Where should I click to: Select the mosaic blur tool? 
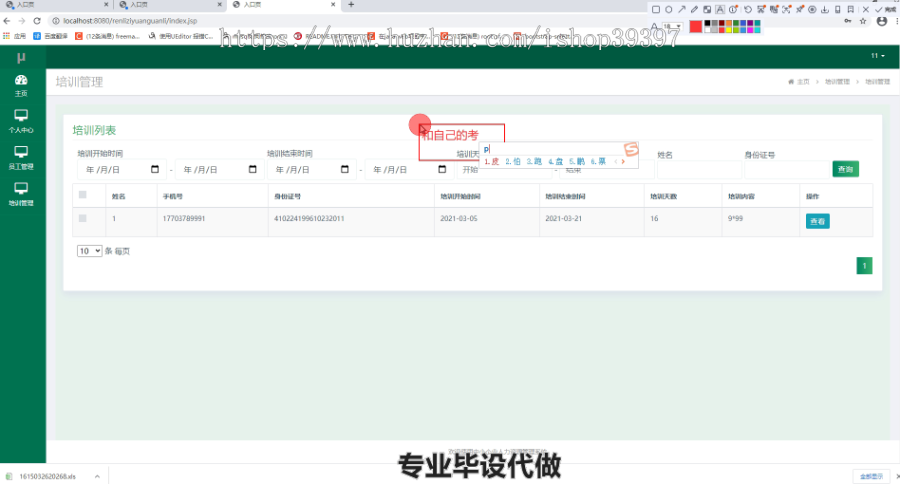click(707, 9)
